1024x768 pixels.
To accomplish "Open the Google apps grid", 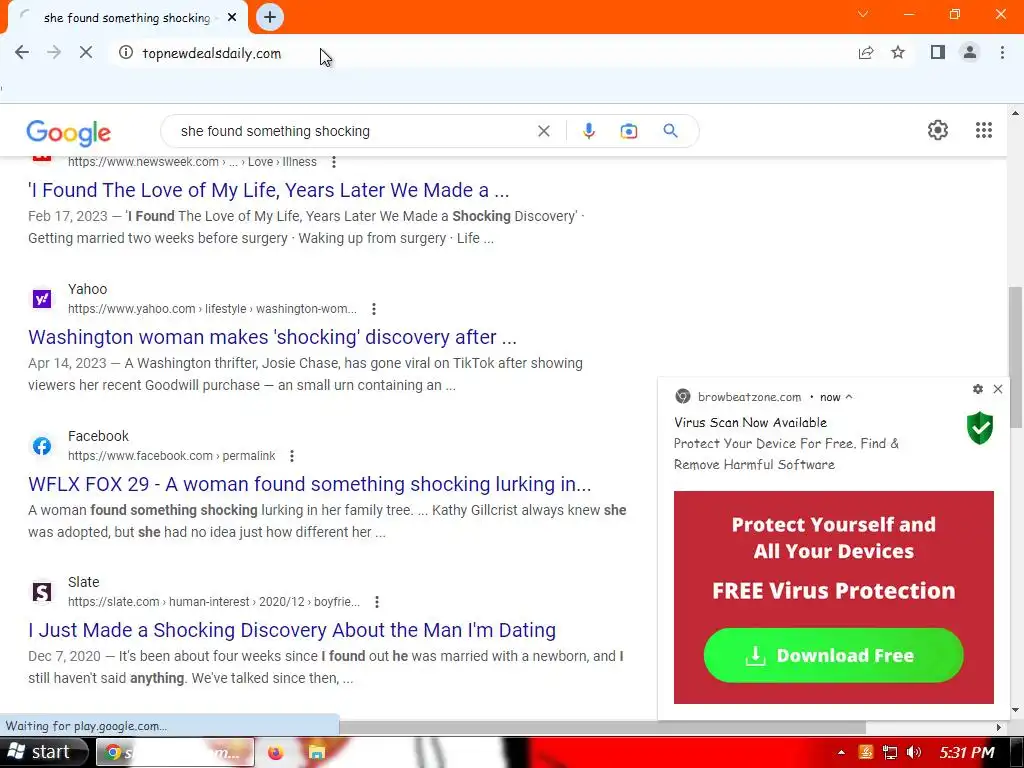I will tap(984, 130).
